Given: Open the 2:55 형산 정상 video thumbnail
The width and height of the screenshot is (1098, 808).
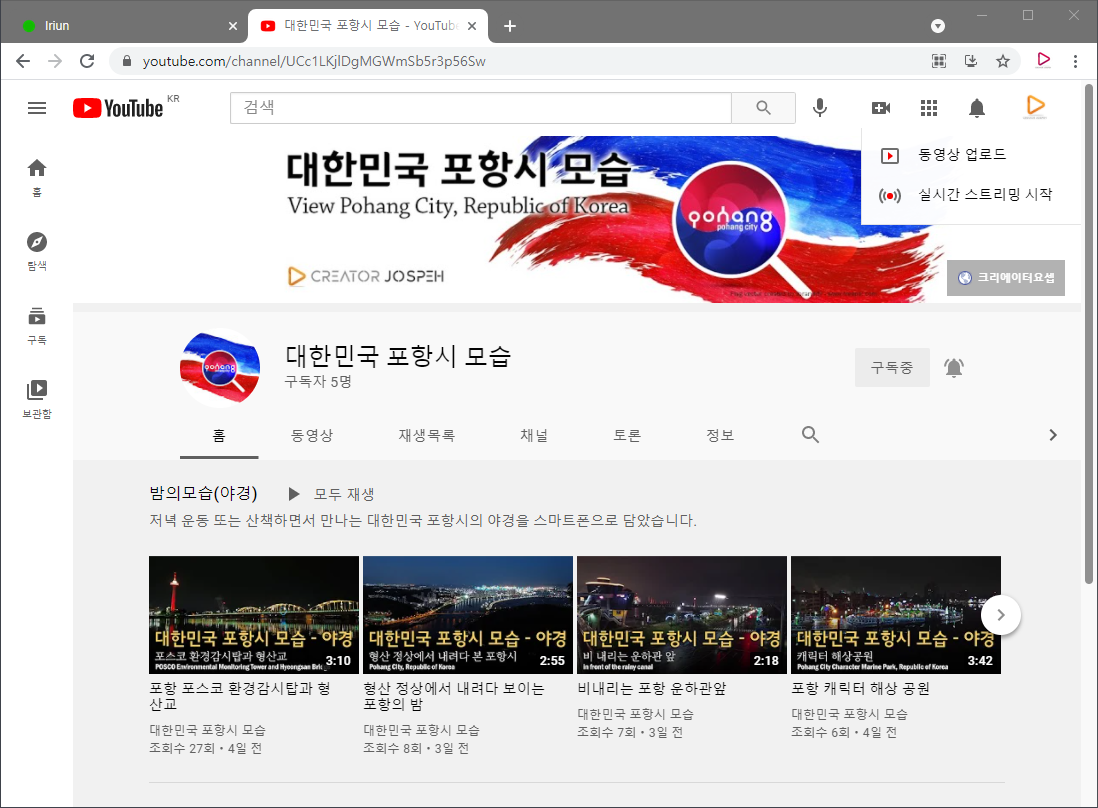Looking at the screenshot, I should click(x=468, y=615).
